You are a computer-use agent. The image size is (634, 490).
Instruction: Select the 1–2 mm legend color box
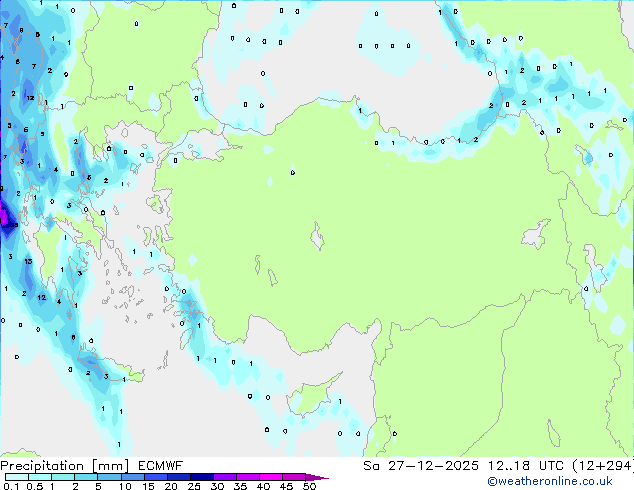point(63,477)
